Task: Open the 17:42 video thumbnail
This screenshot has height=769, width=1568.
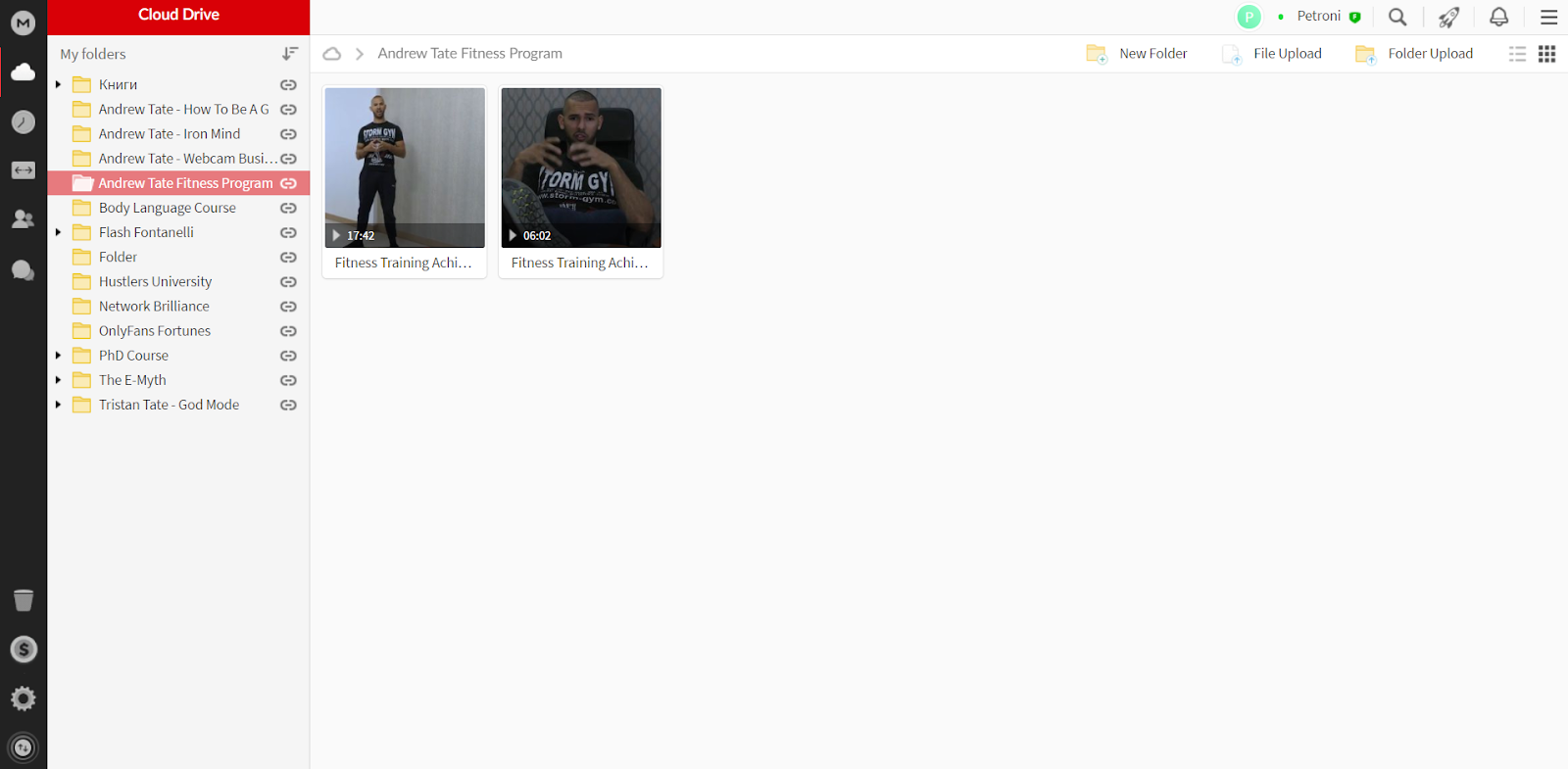Action: tap(405, 168)
